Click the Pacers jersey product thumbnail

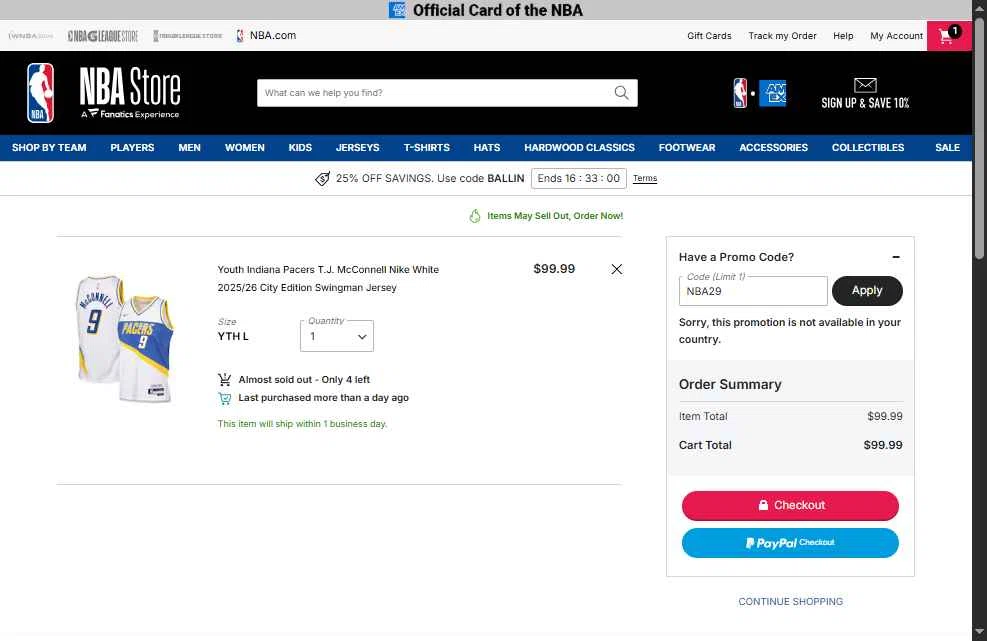(125, 338)
